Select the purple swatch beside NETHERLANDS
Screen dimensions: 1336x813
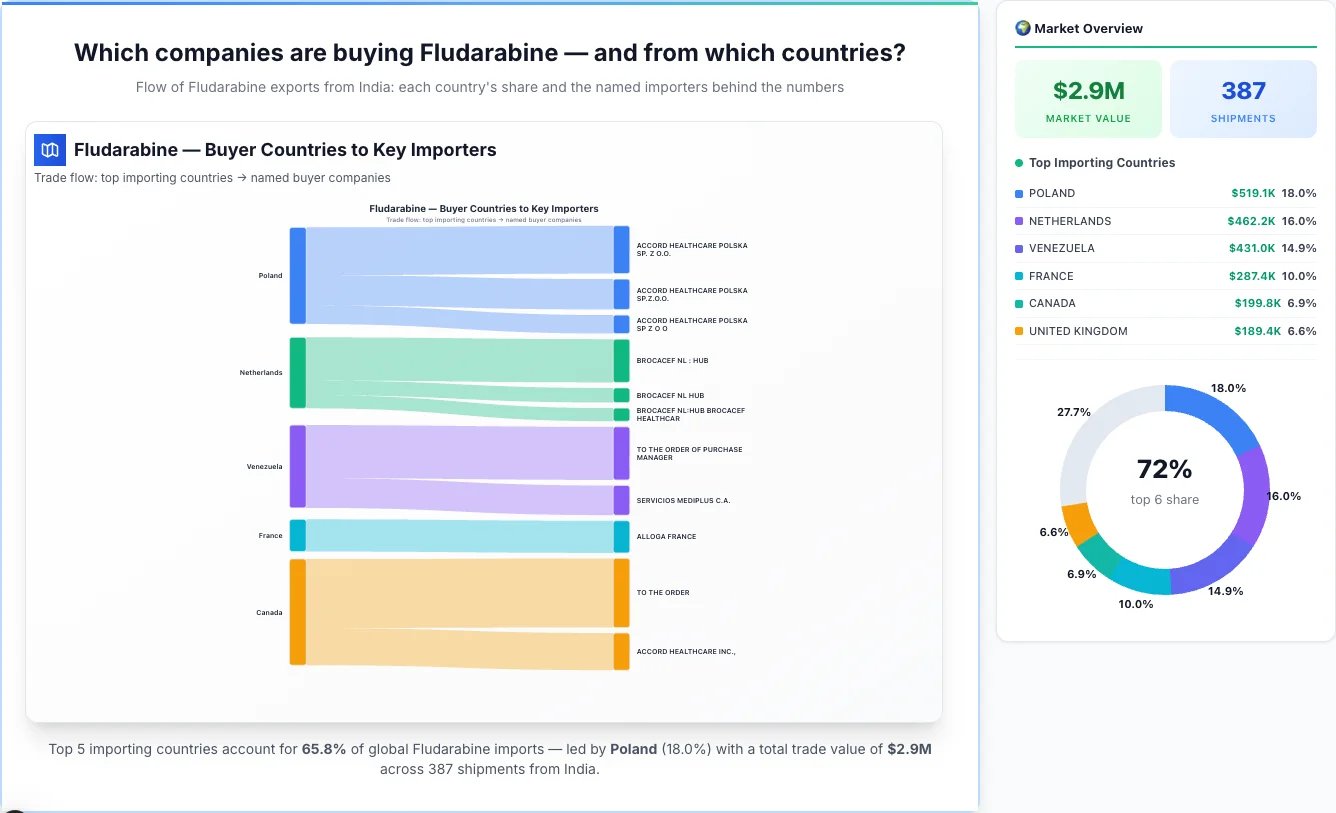click(x=1017, y=221)
